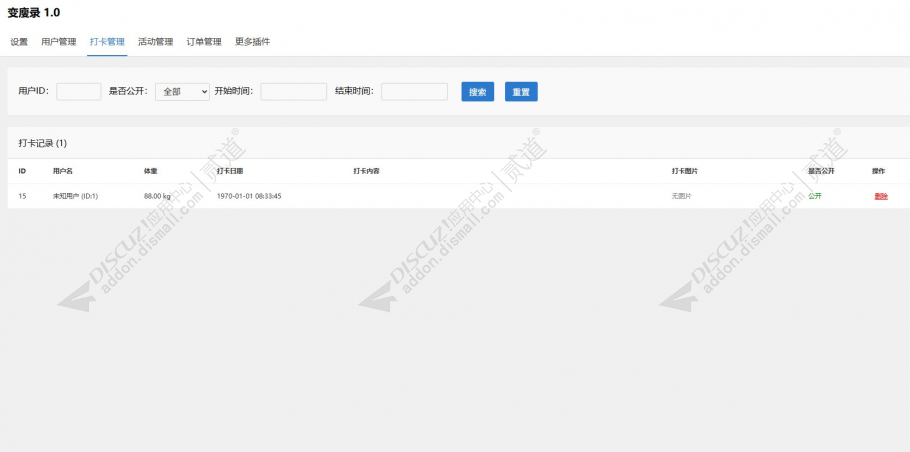Open the 设置 tab
The image size is (910, 452).
coord(19,42)
